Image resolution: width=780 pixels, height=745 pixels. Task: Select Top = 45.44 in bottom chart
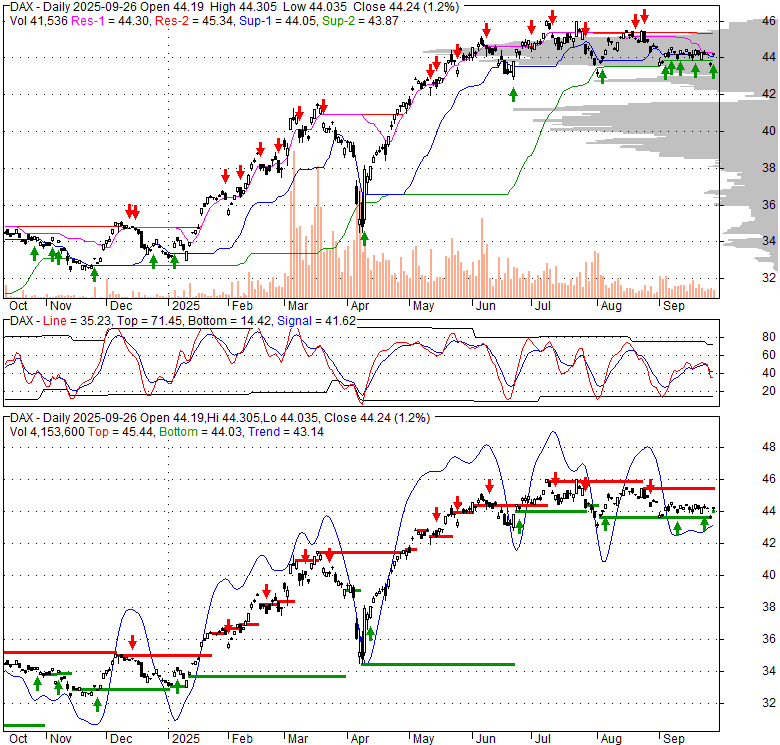120,432
